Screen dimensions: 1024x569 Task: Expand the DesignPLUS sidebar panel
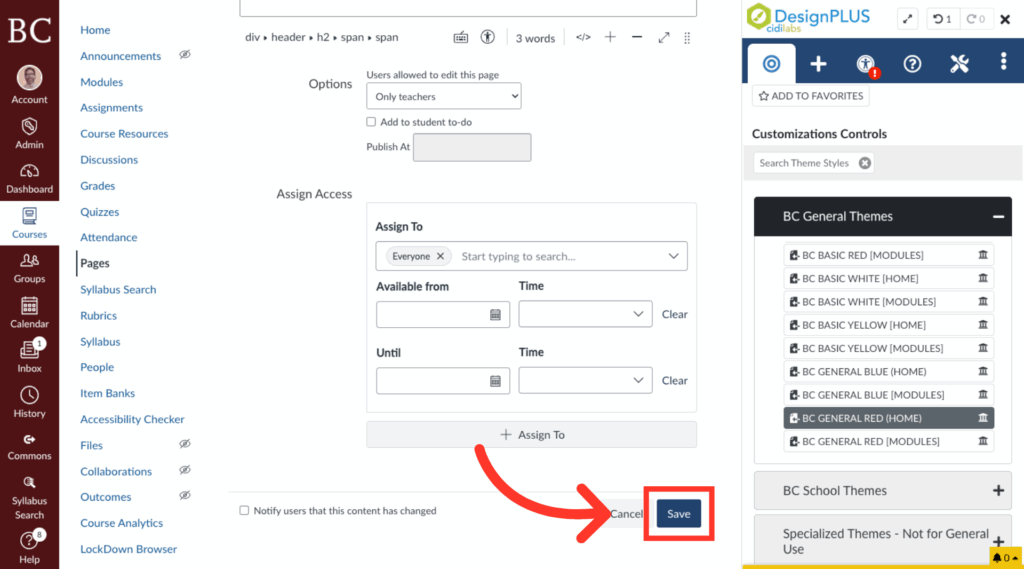[908, 19]
